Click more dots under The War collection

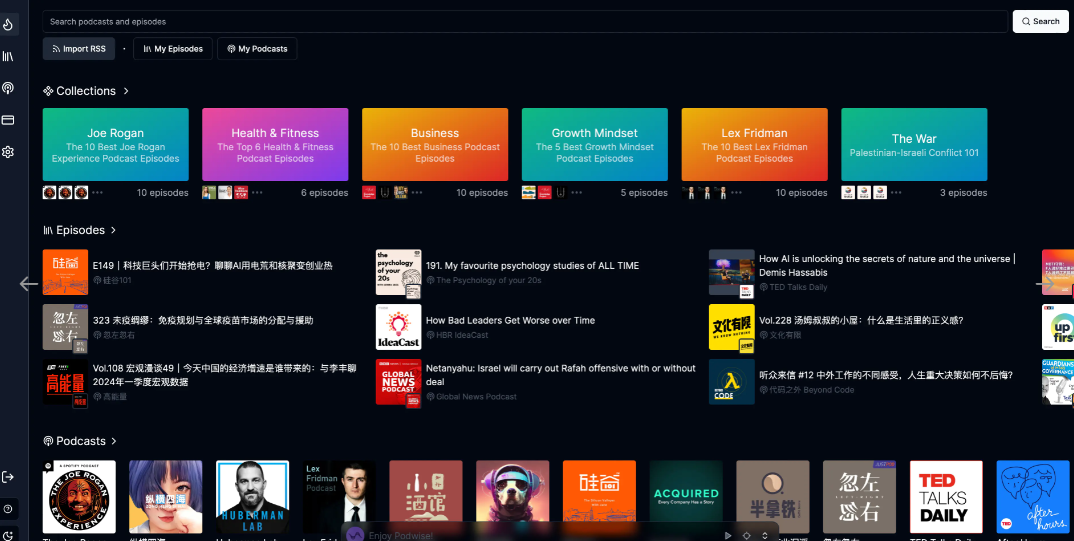click(896, 192)
